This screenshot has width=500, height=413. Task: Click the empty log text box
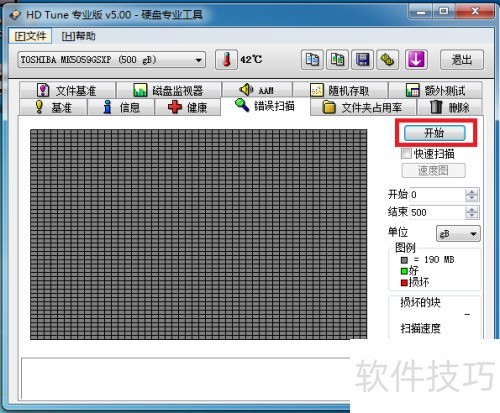[186, 379]
